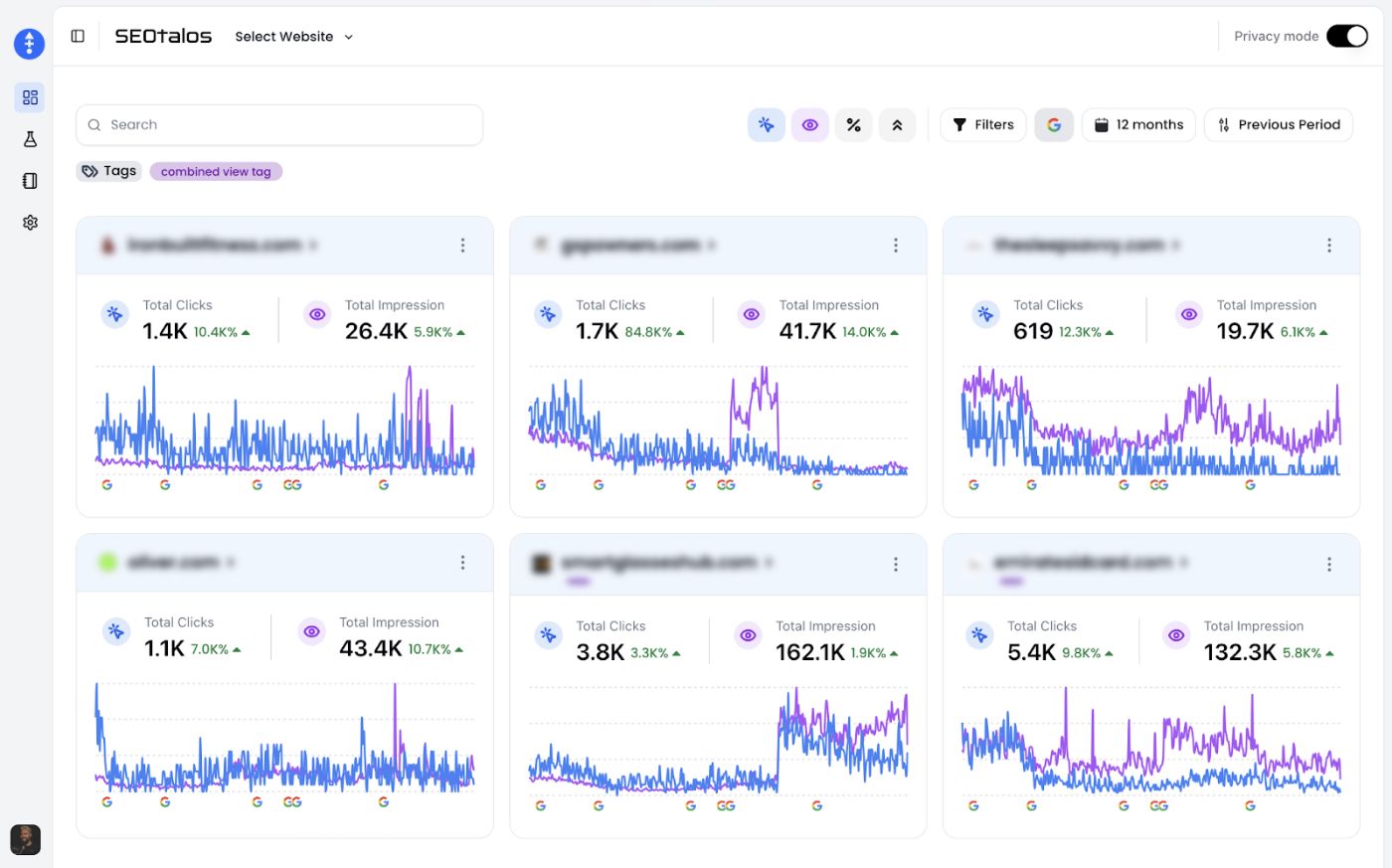The height and width of the screenshot is (868, 1392).
Task: Click the double chevron up position icon
Action: [x=897, y=125]
